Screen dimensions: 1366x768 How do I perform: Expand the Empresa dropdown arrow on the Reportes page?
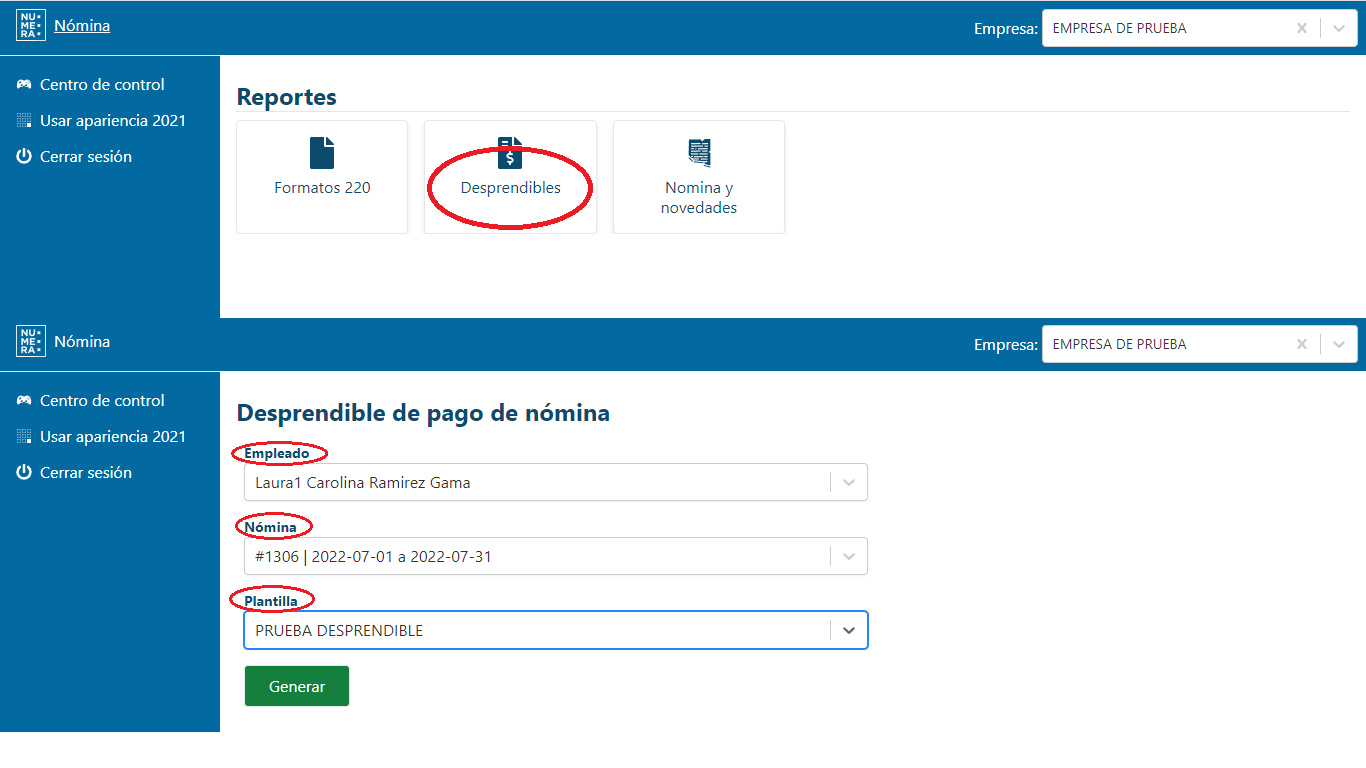click(x=1339, y=28)
